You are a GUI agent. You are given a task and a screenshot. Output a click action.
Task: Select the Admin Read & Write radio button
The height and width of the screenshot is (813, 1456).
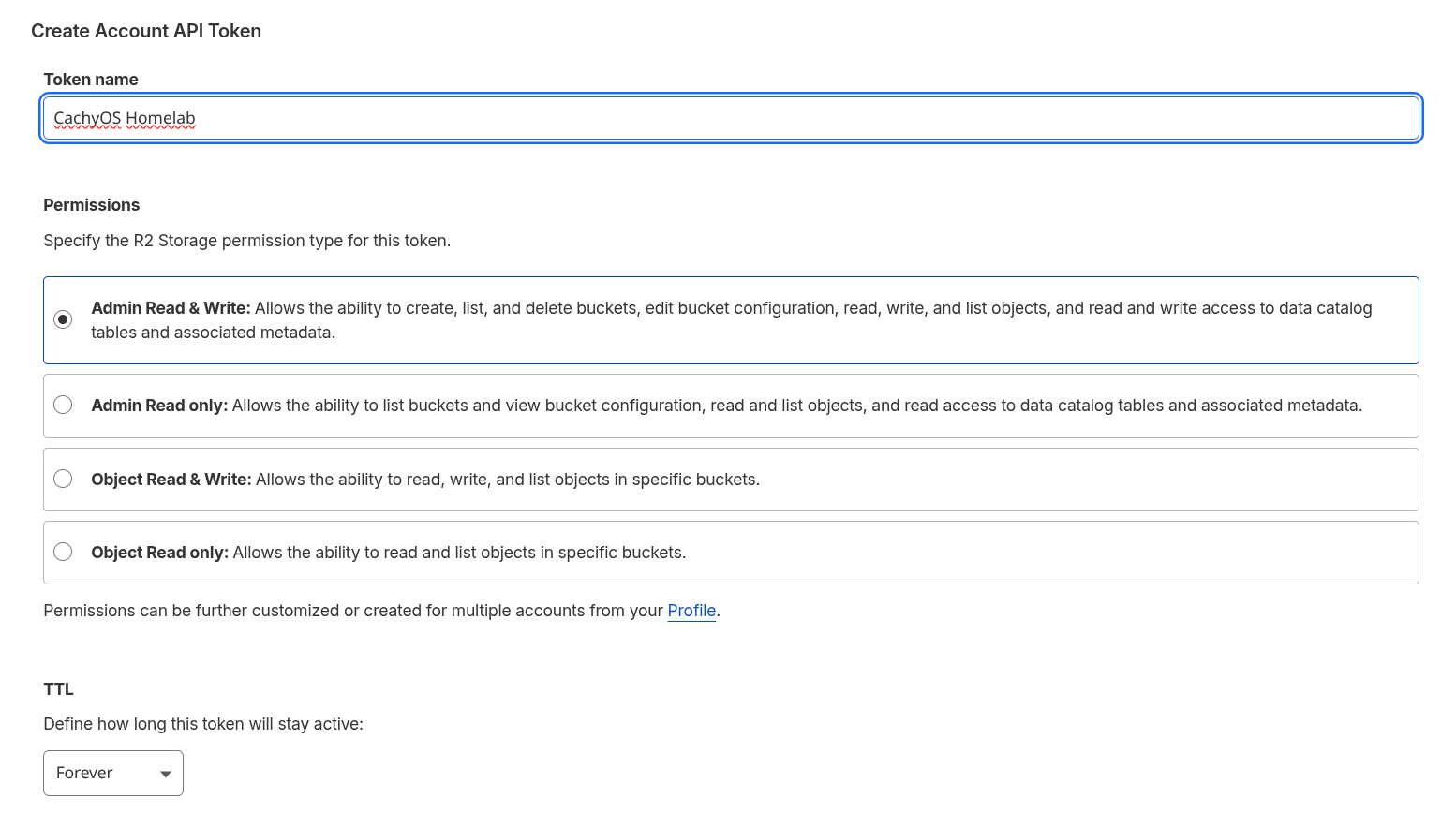click(63, 319)
